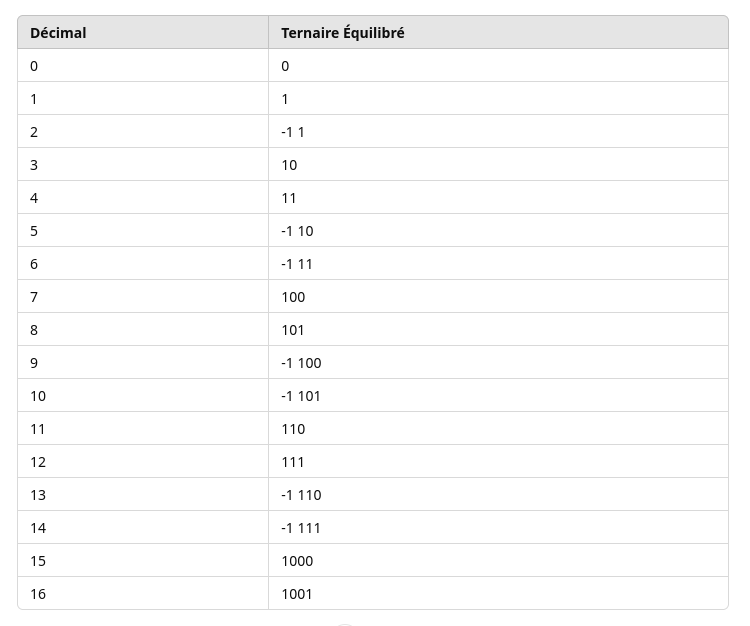Click the Décimal column header

143,33
